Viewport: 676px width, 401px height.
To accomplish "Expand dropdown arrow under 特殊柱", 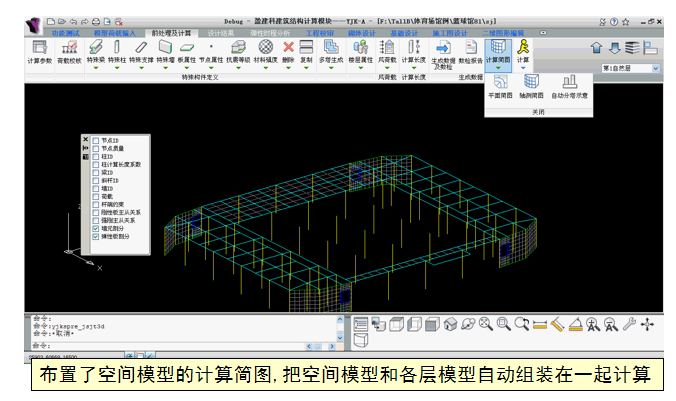I will 117,68.
